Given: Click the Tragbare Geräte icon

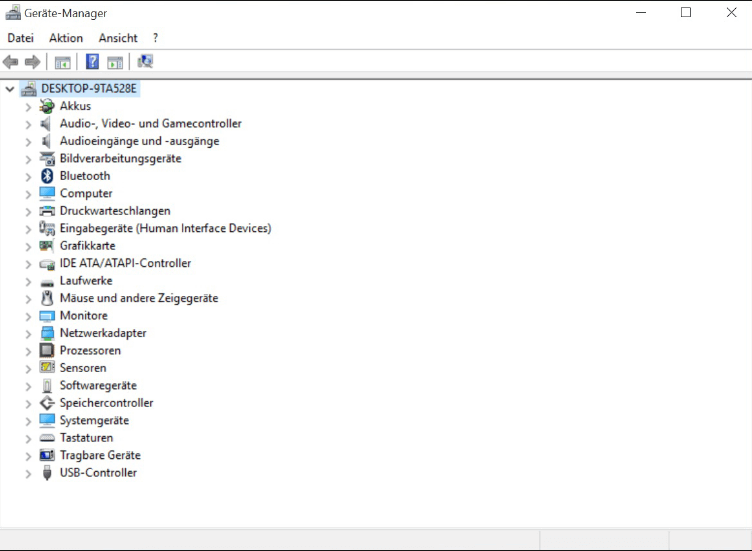Looking at the screenshot, I should click(x=47, y=455).
